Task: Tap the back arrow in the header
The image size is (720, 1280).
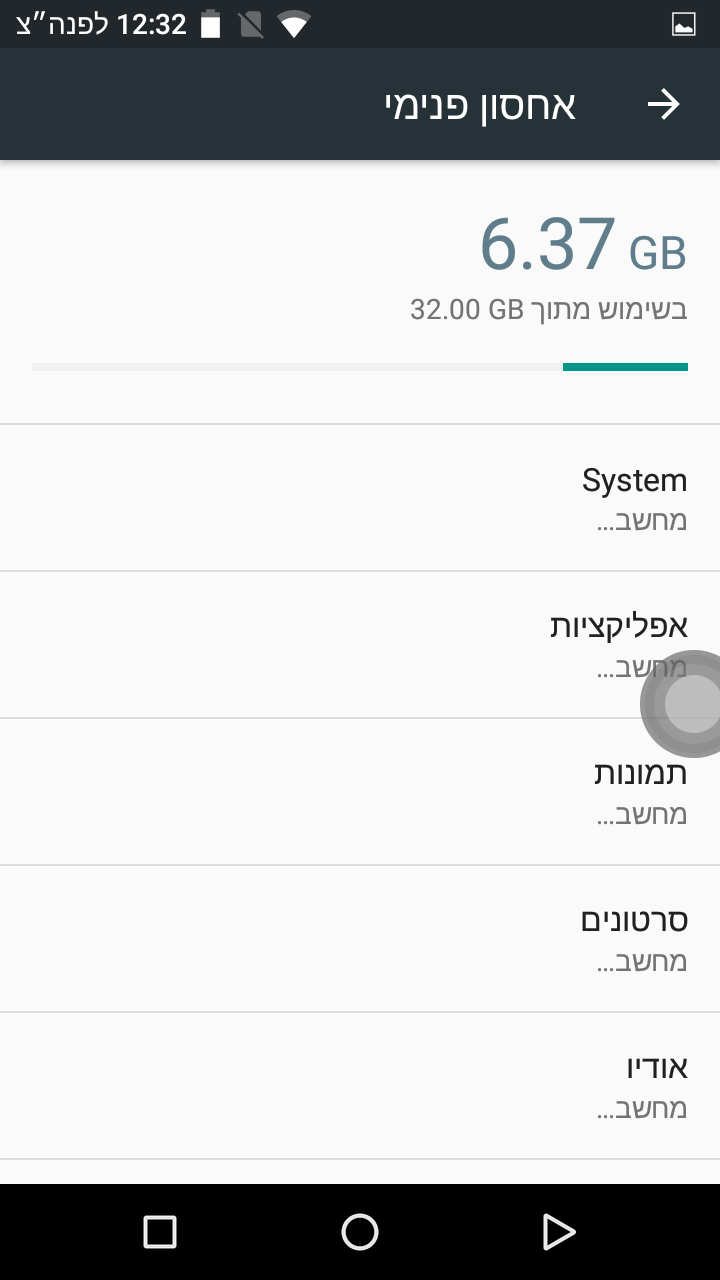Action: [x=663, y=105]
